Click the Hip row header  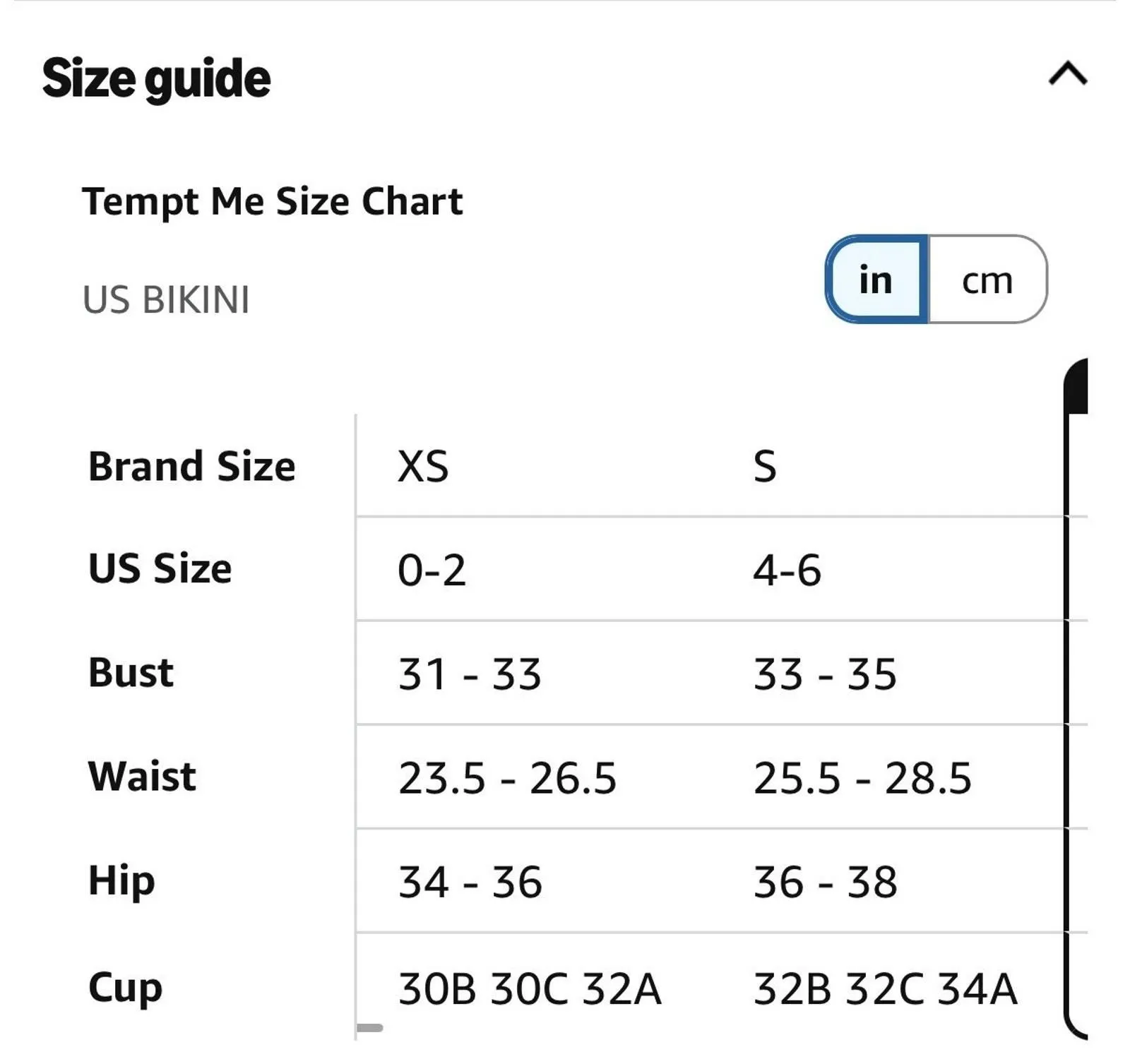(x=121, y=881)
